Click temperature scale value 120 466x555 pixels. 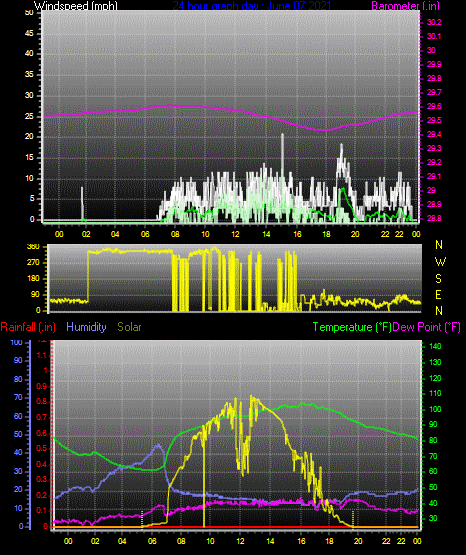click(435, 378)
